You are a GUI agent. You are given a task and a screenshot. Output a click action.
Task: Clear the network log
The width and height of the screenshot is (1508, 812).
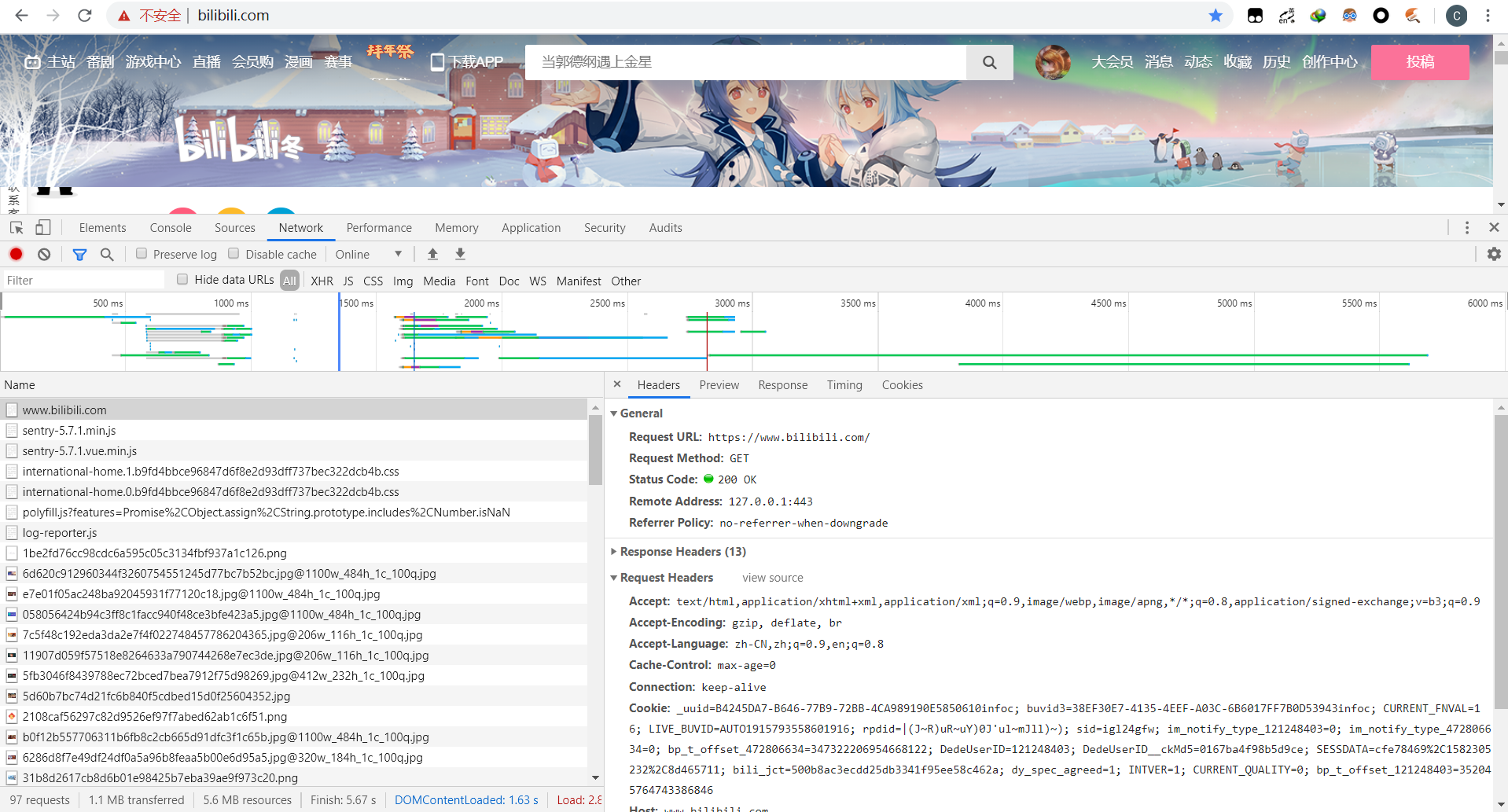pos(44,254)
